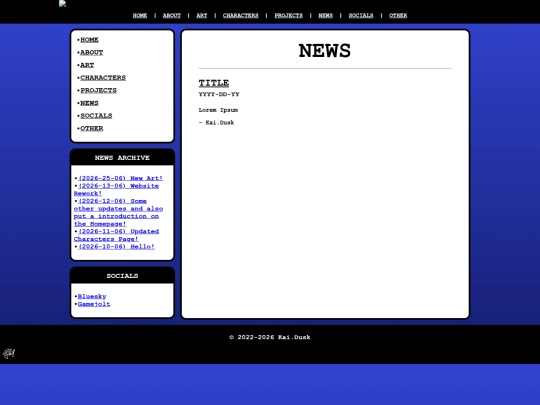Go to CHARACTERS from the sidebar list
The image size is (540, 405).
click(x=103, y=78)
